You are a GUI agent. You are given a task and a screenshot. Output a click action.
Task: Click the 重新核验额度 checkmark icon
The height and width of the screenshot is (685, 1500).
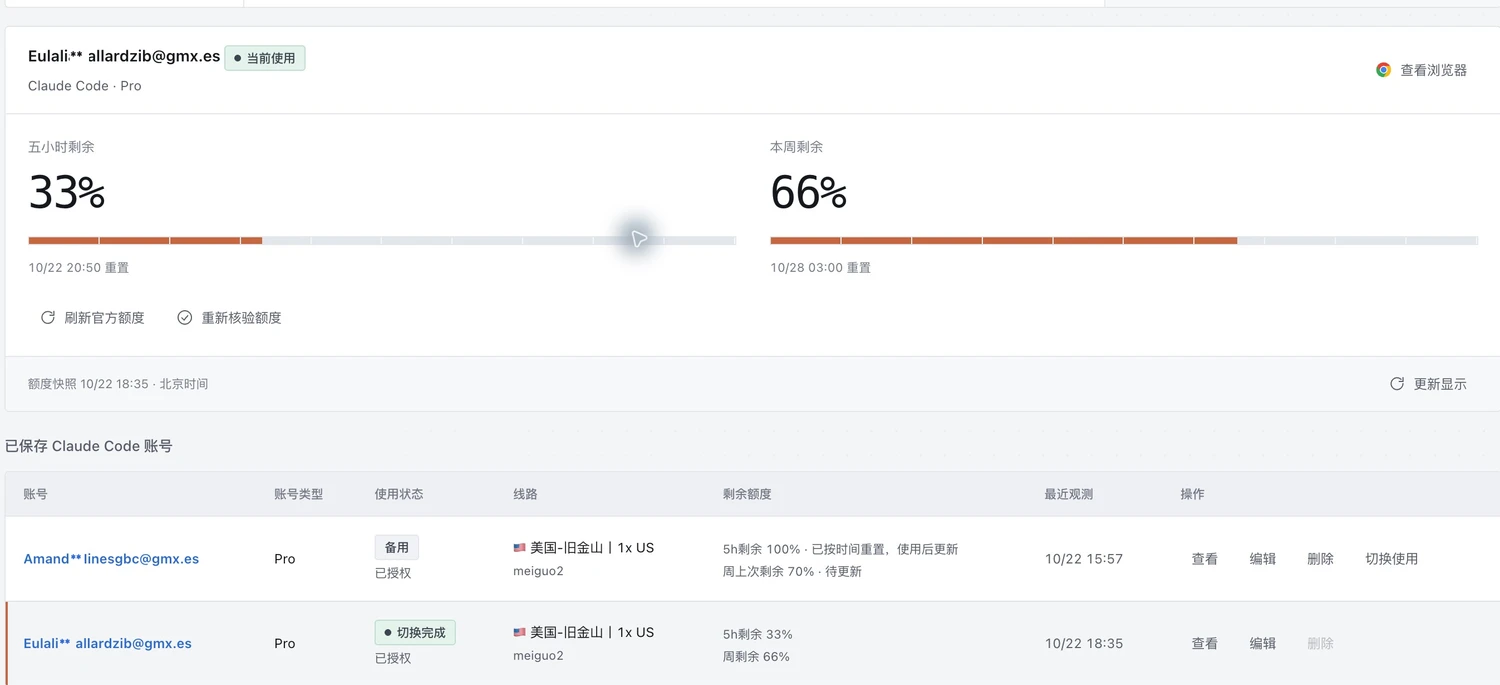[x=184, y=317]
